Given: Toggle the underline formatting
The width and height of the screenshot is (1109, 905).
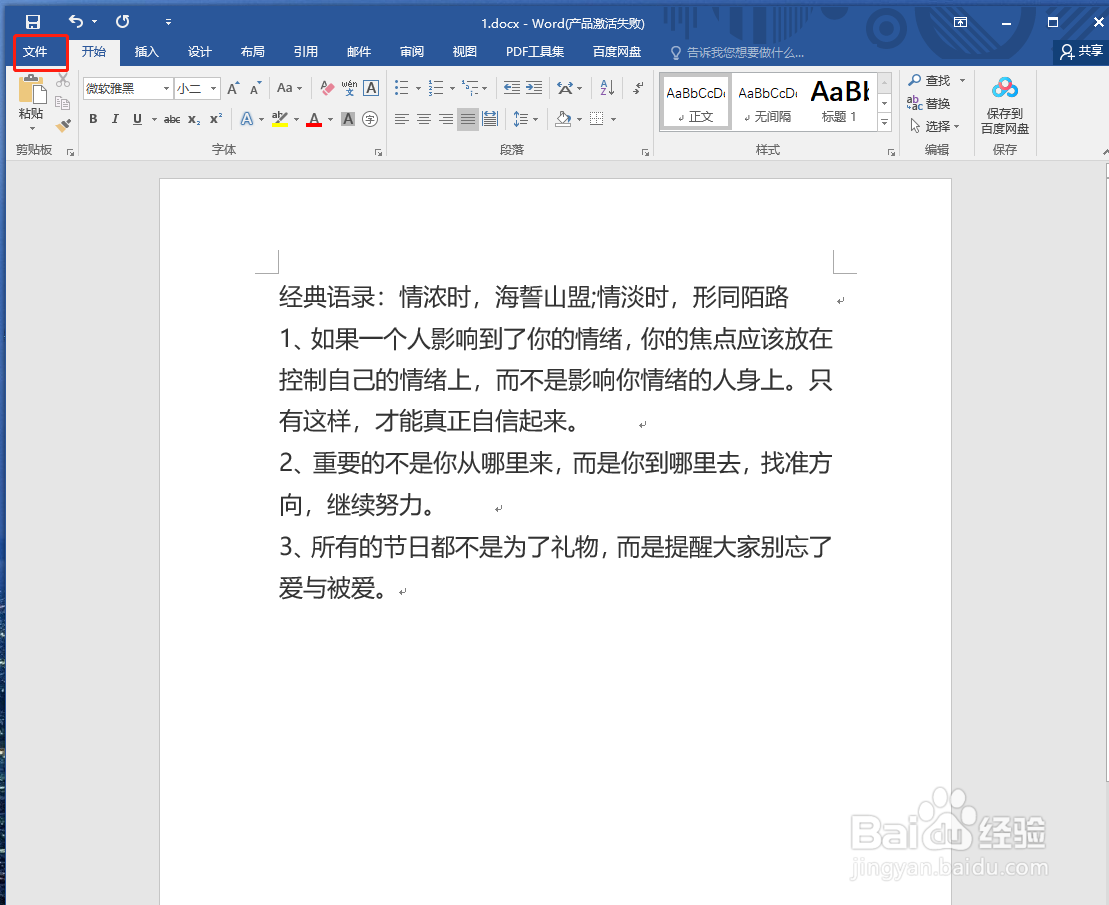Looking at the screenshot, I should [137, 119].
